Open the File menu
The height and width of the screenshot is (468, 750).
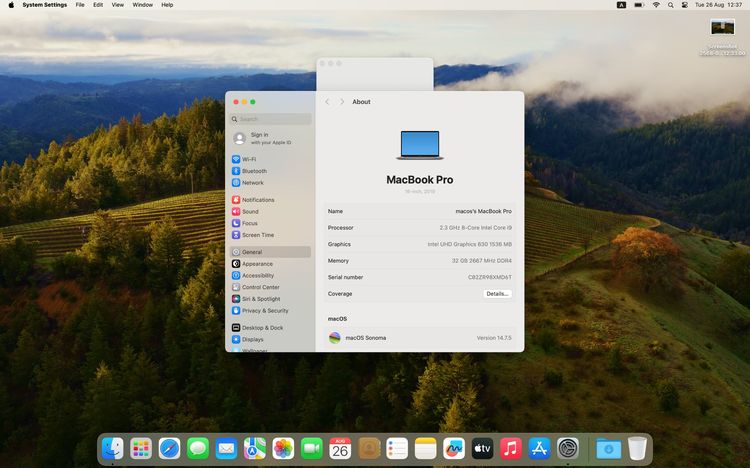pos(80,5)
